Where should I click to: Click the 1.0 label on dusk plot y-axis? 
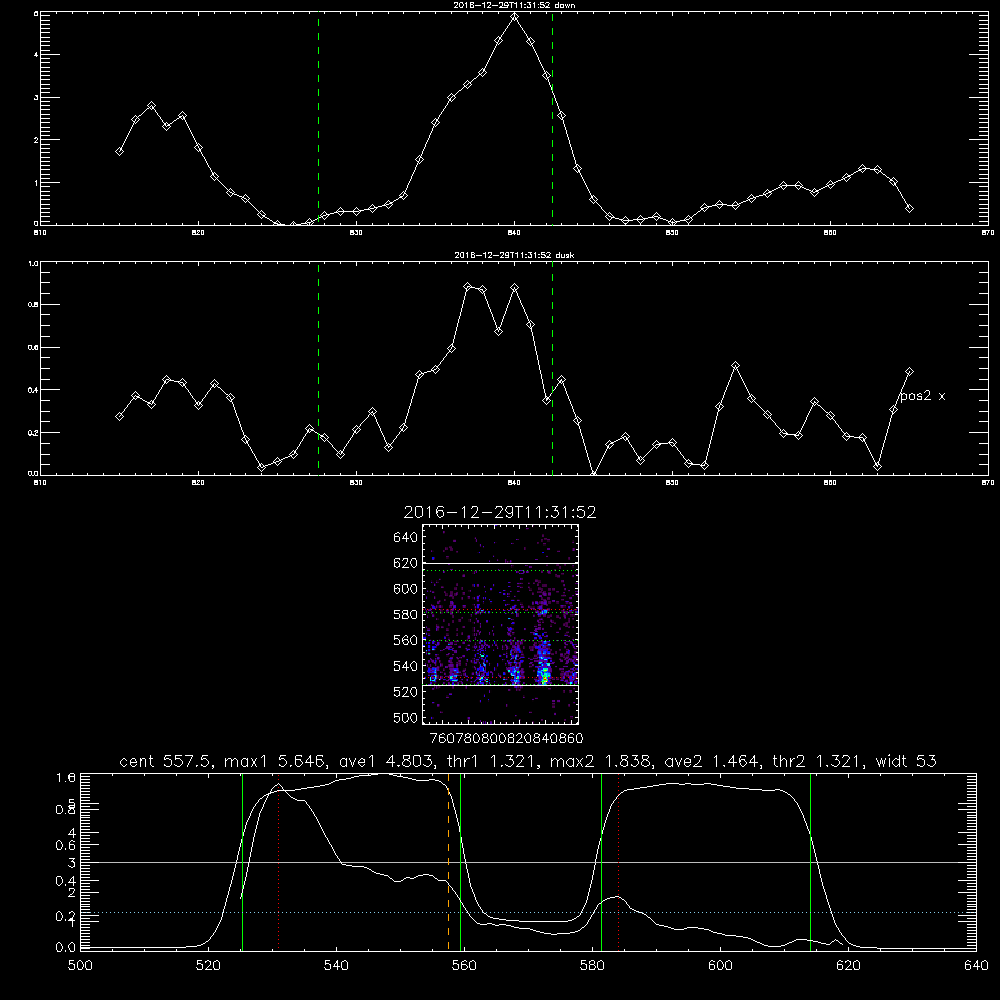coord(34,263)
